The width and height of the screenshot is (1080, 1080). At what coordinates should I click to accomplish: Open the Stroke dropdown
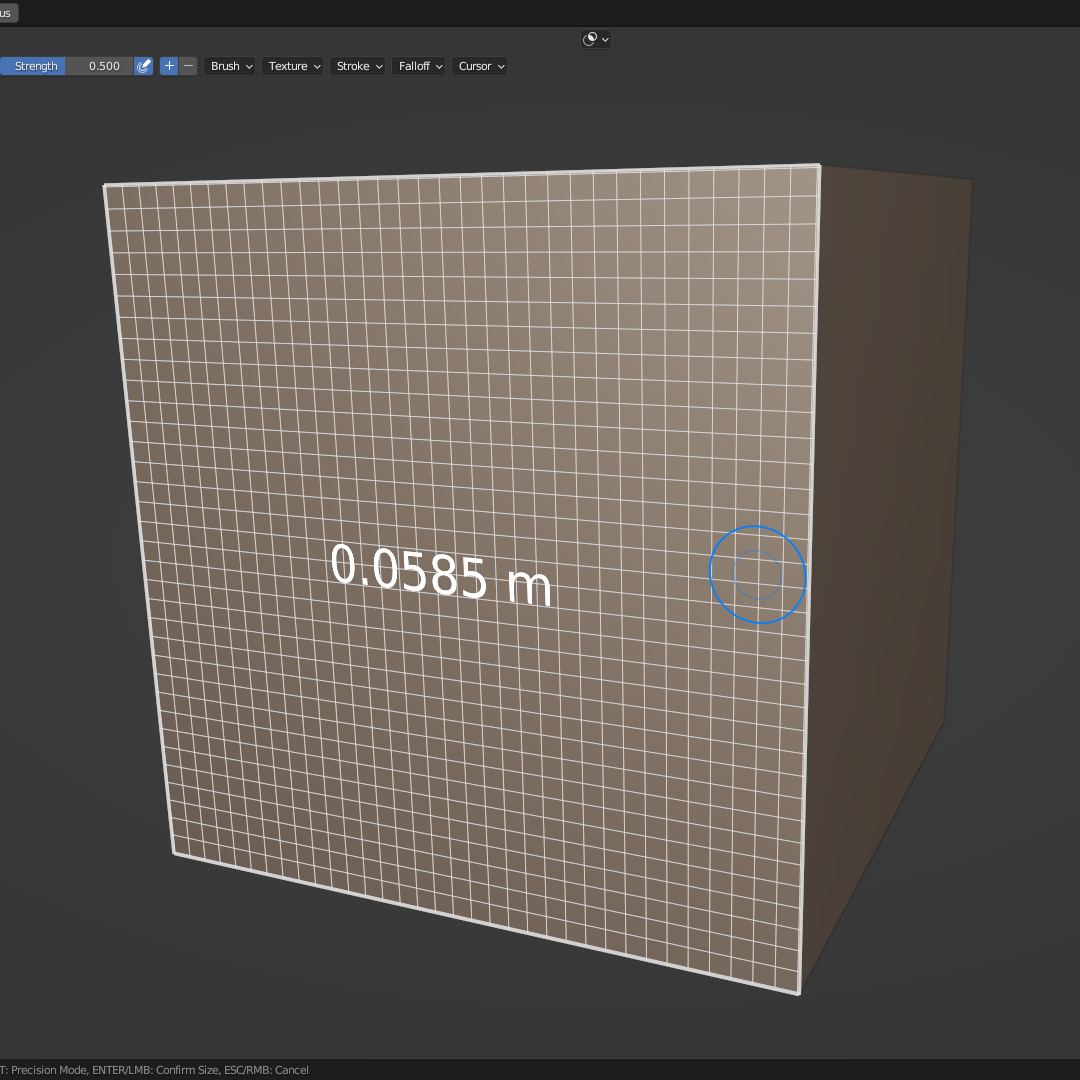[357, 66]
